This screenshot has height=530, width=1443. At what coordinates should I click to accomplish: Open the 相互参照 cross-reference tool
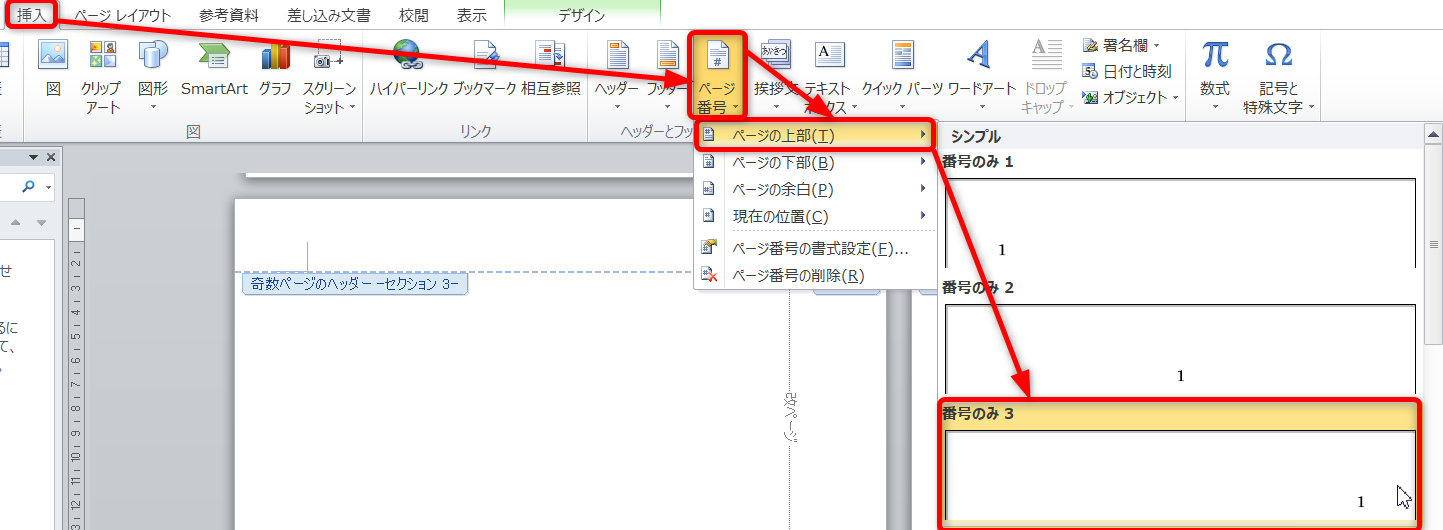pos(551,70)
